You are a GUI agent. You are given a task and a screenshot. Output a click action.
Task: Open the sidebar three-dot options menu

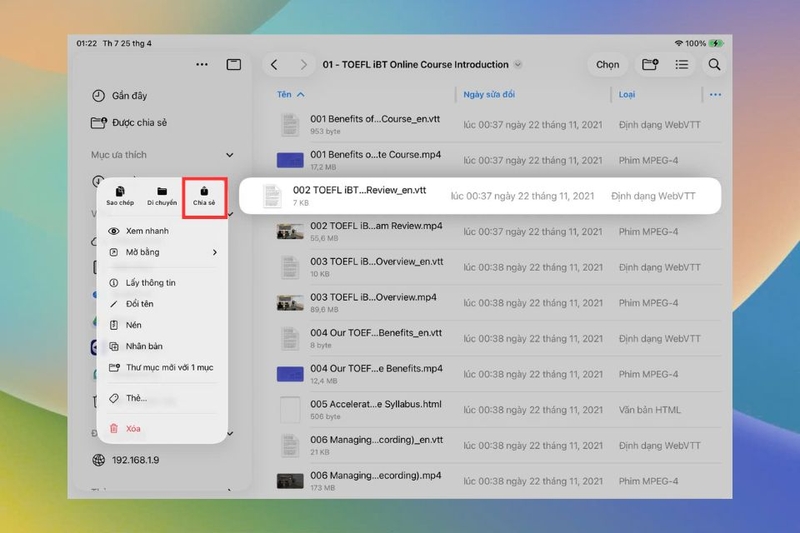202,64
